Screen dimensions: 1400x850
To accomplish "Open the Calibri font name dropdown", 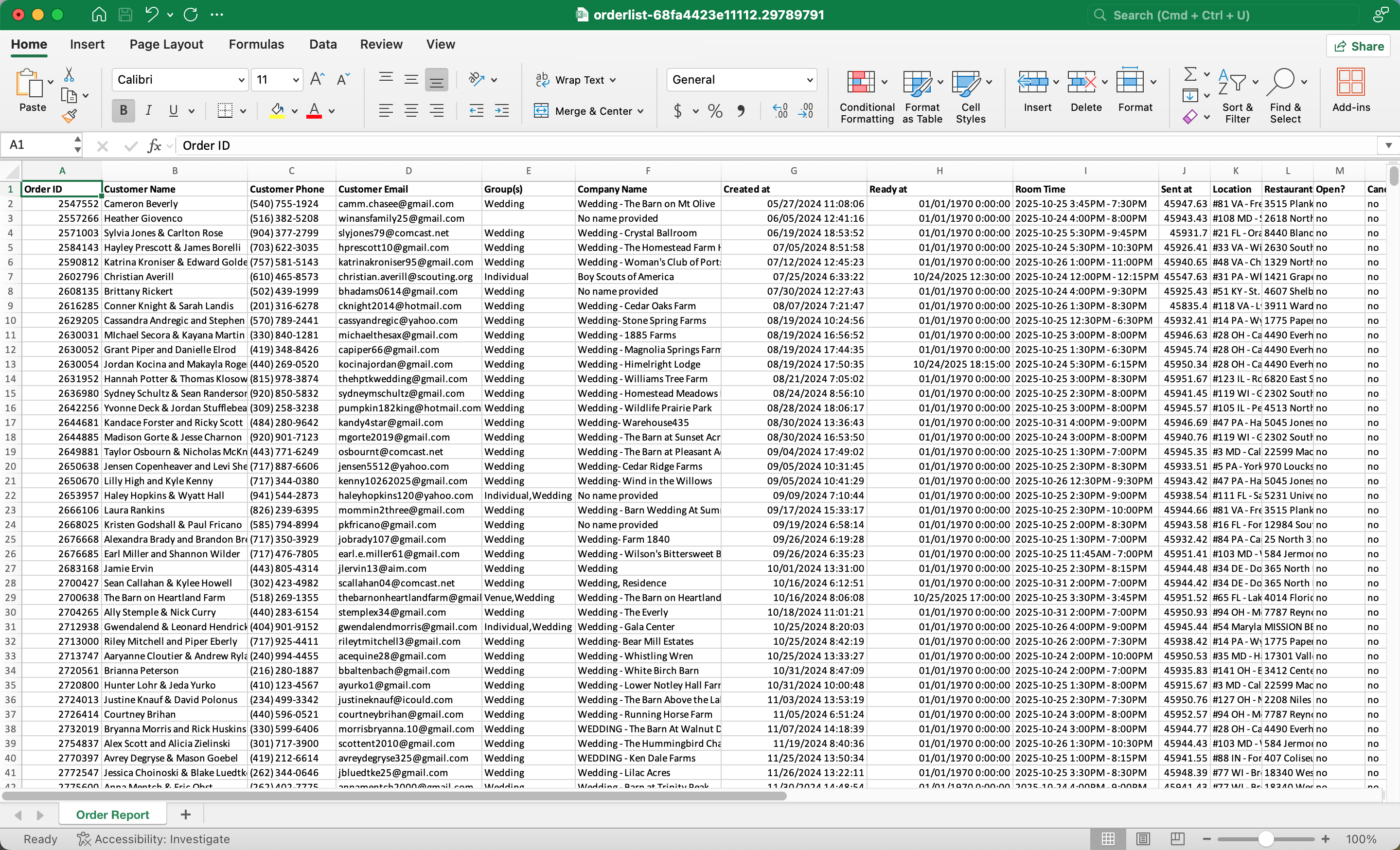I will point(242,80).
